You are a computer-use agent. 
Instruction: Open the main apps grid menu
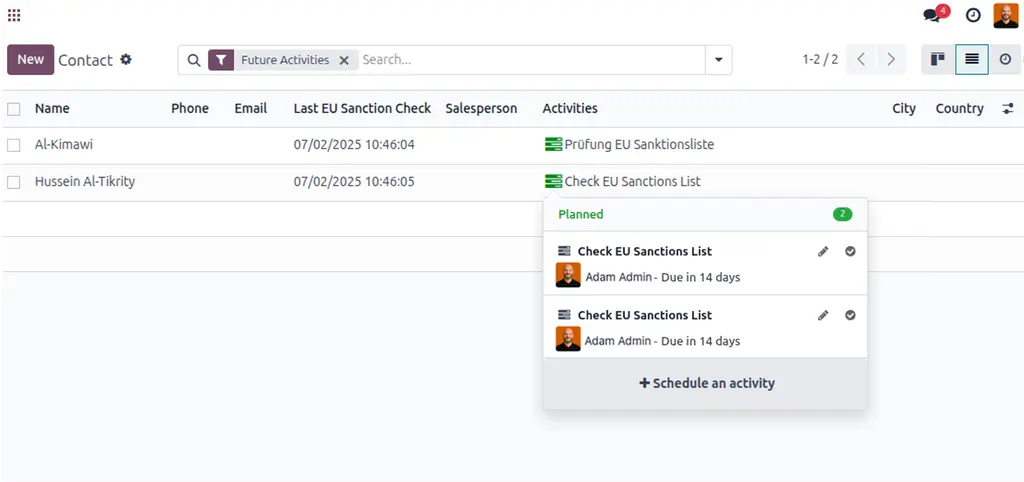click(x=14, y=15)
